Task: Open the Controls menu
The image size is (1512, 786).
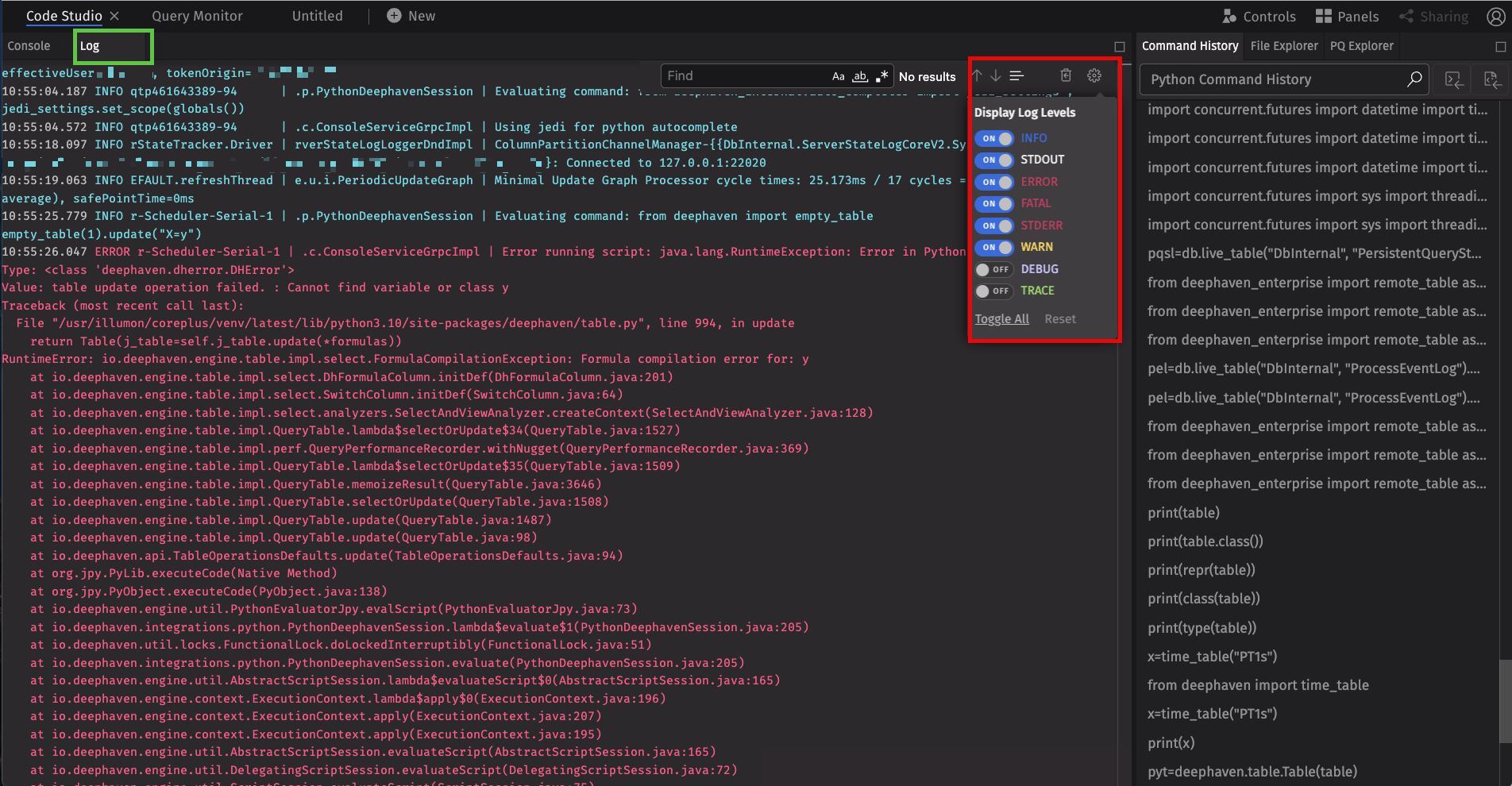Action: pyautogui.click(x=1259, y=17)
